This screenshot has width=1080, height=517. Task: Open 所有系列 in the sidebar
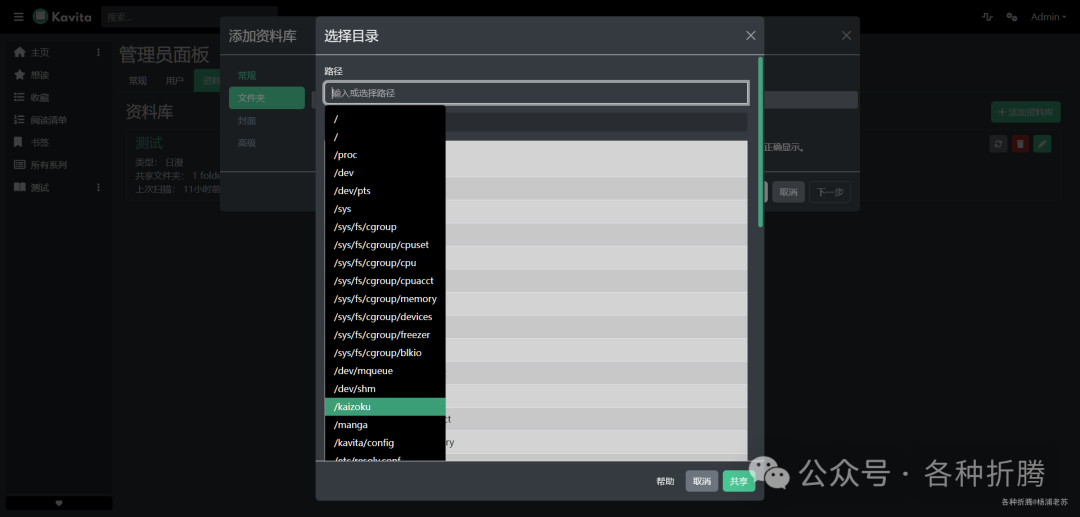(48, 165)
